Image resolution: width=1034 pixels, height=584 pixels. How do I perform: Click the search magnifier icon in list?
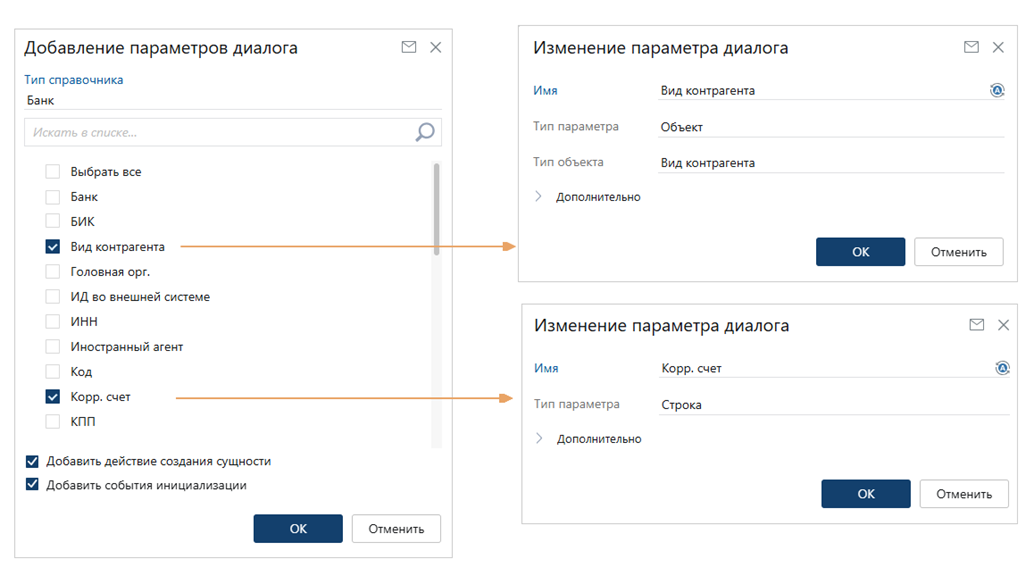[x=425, y=132]
